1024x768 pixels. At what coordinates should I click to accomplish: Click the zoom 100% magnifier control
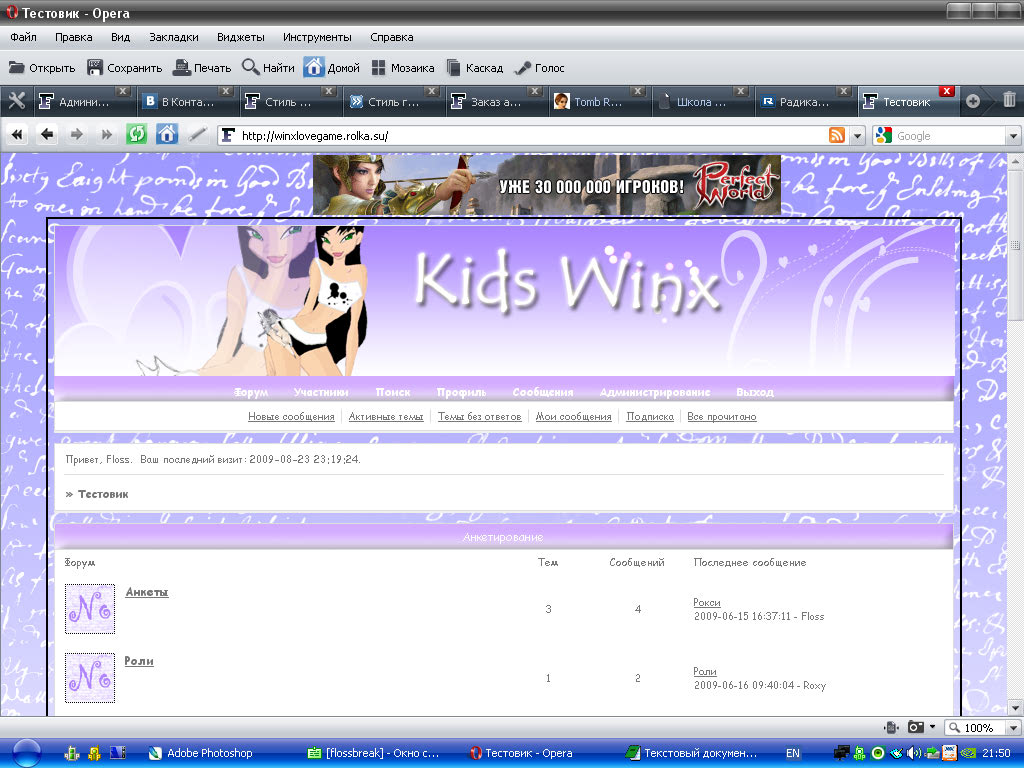(976, 728)
